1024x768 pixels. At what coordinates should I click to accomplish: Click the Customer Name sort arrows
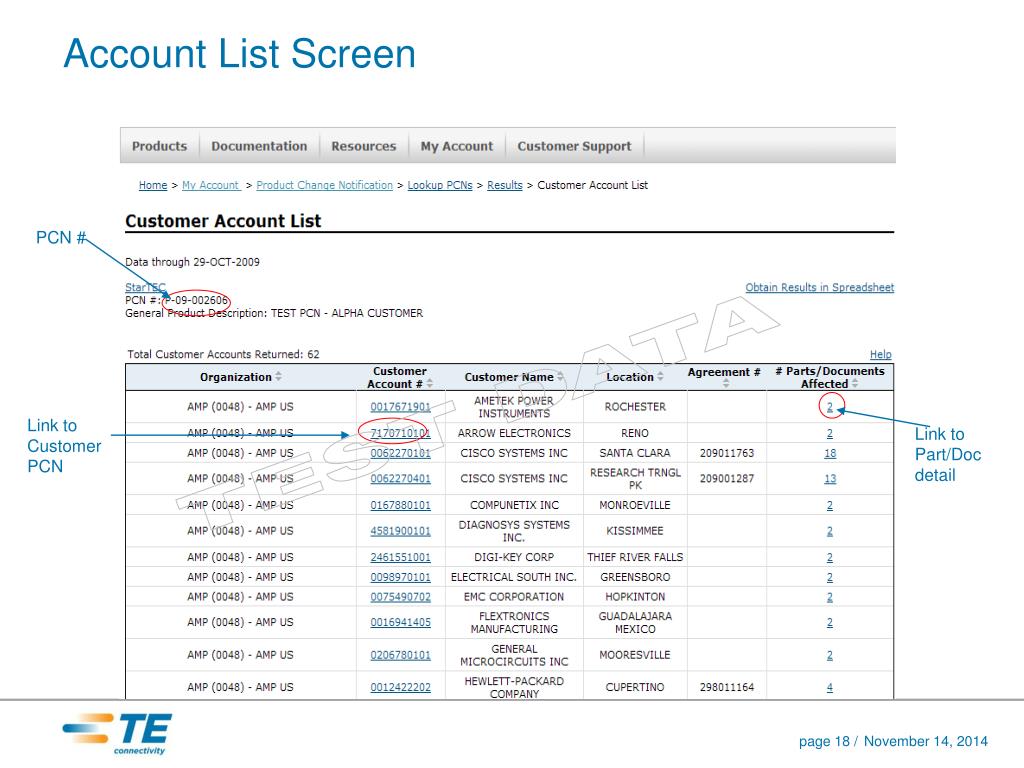560,377
